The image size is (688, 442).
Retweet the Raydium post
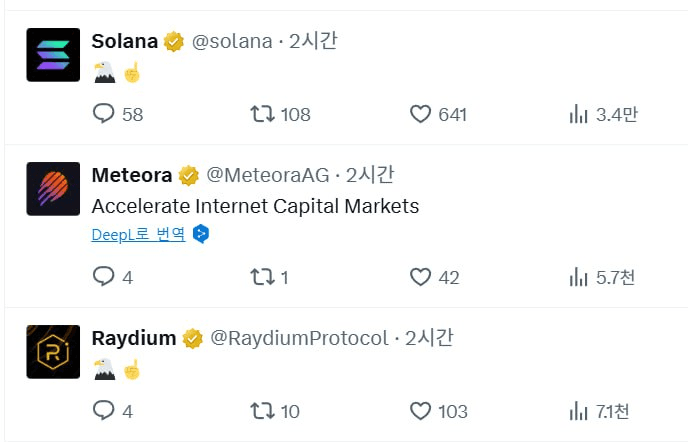262,411
